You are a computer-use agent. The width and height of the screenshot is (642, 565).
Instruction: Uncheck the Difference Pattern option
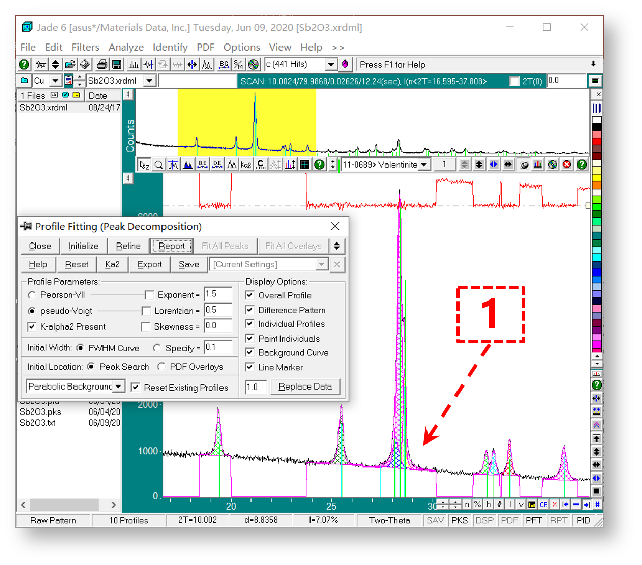click(x=250, y=310)
